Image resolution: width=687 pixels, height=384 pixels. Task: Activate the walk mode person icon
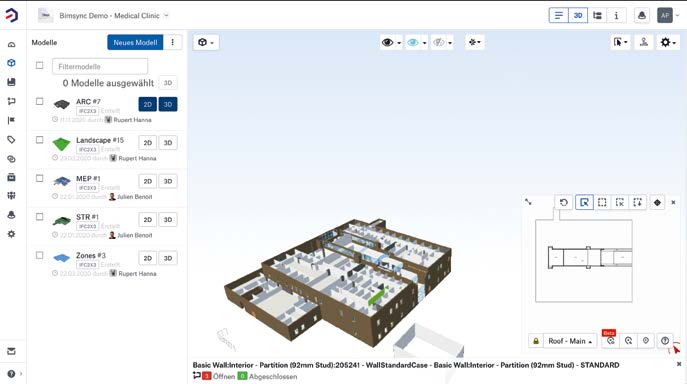click(644, 42)
